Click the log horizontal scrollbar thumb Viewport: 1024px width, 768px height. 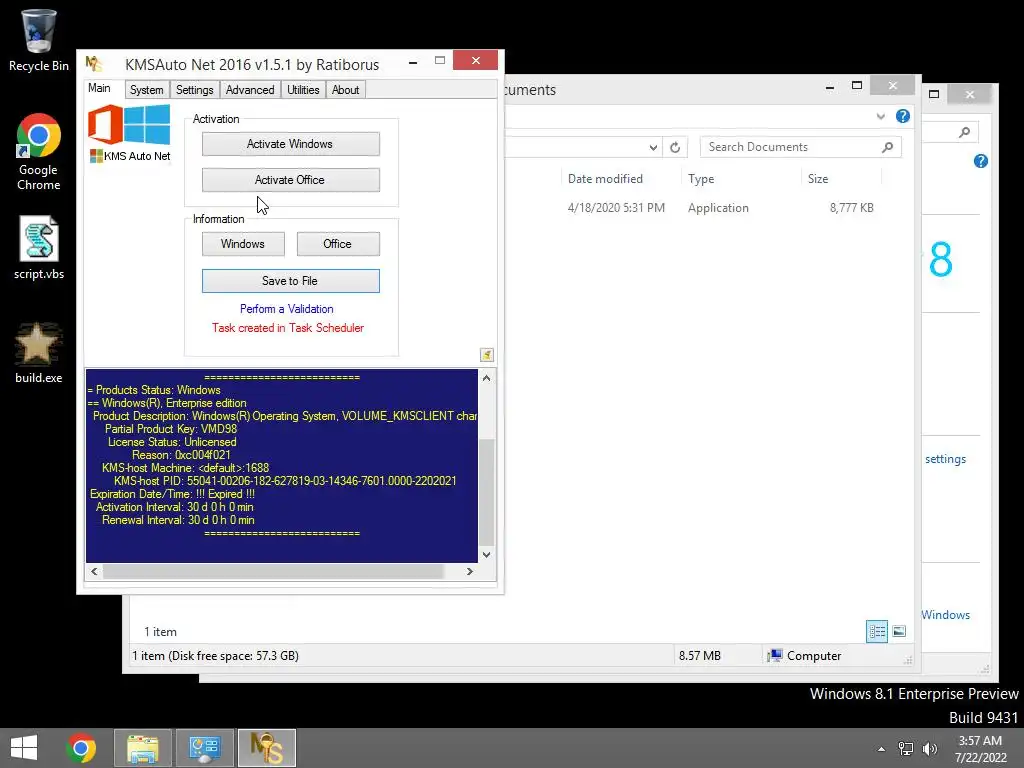pos(273,571)
